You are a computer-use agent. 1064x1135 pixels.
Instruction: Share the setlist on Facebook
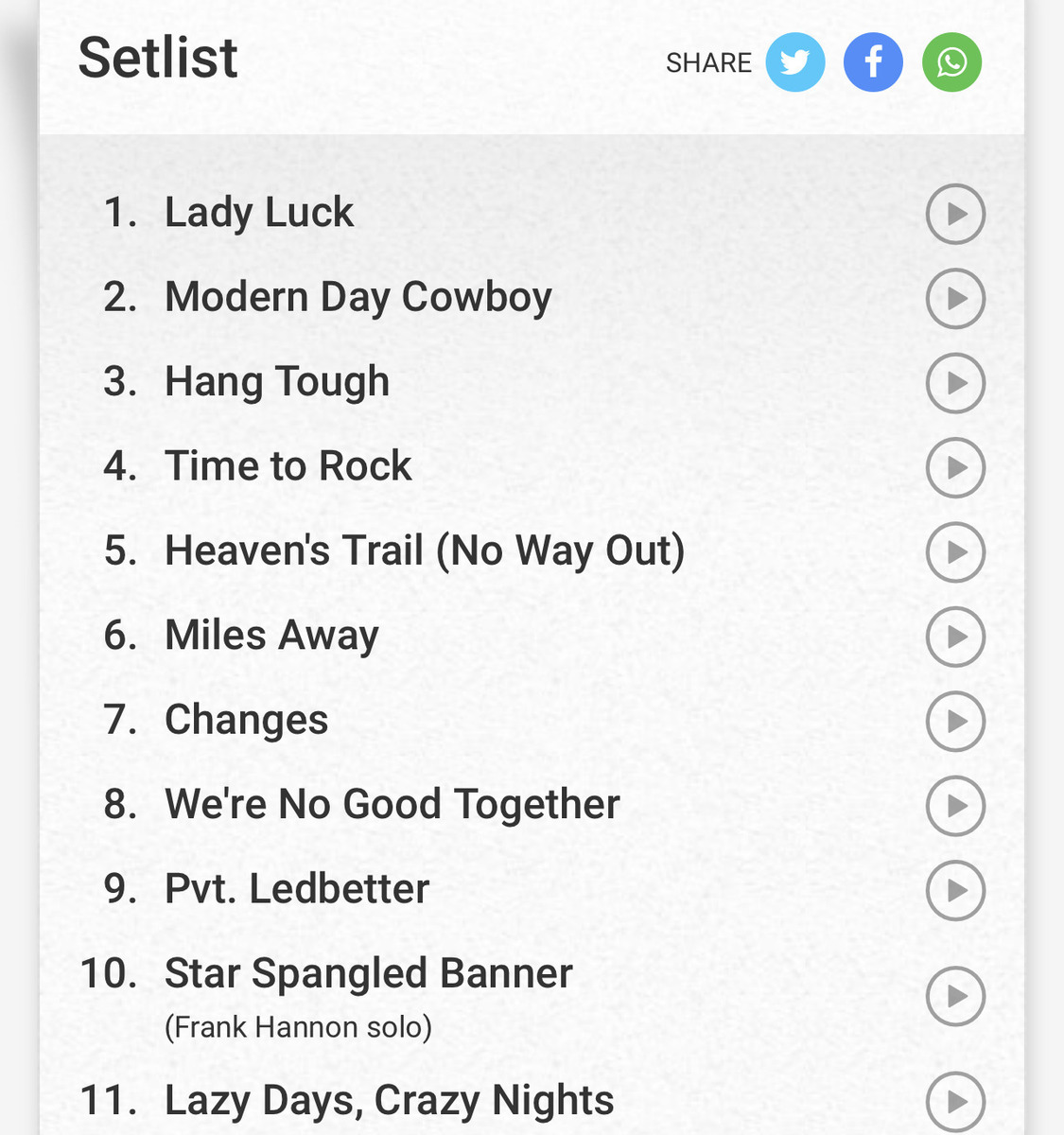(x=873, y=61)
